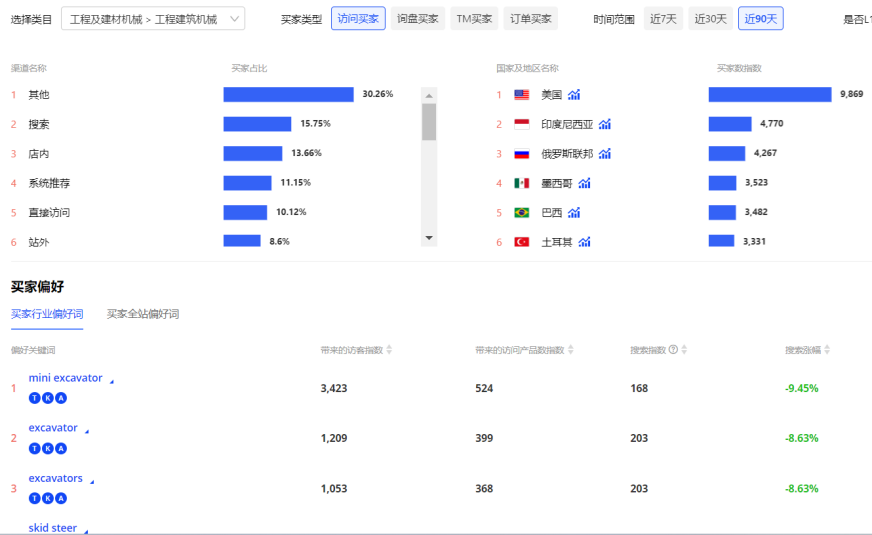Open the excavator keyword link
Viewport: 872px width, 535px height.
[x=53, y=428]
